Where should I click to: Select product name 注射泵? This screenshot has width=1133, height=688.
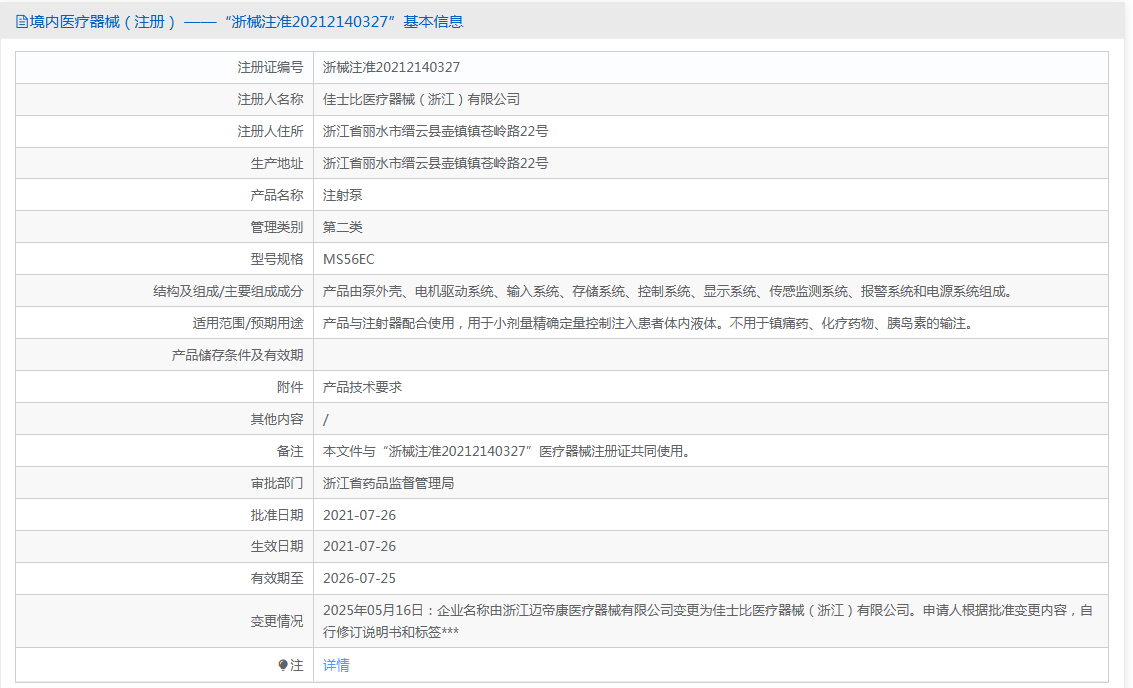(343, 195)
